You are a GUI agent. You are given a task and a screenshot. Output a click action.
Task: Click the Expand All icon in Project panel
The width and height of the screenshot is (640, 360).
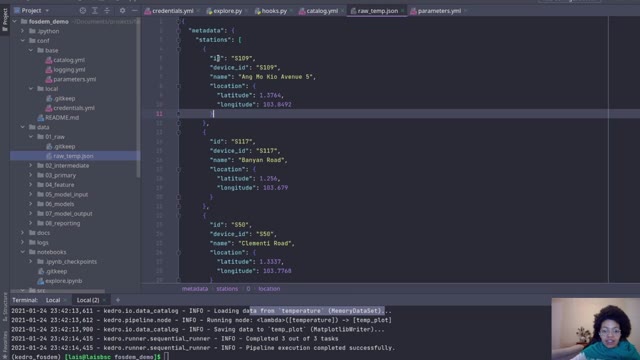pos(95,11)
